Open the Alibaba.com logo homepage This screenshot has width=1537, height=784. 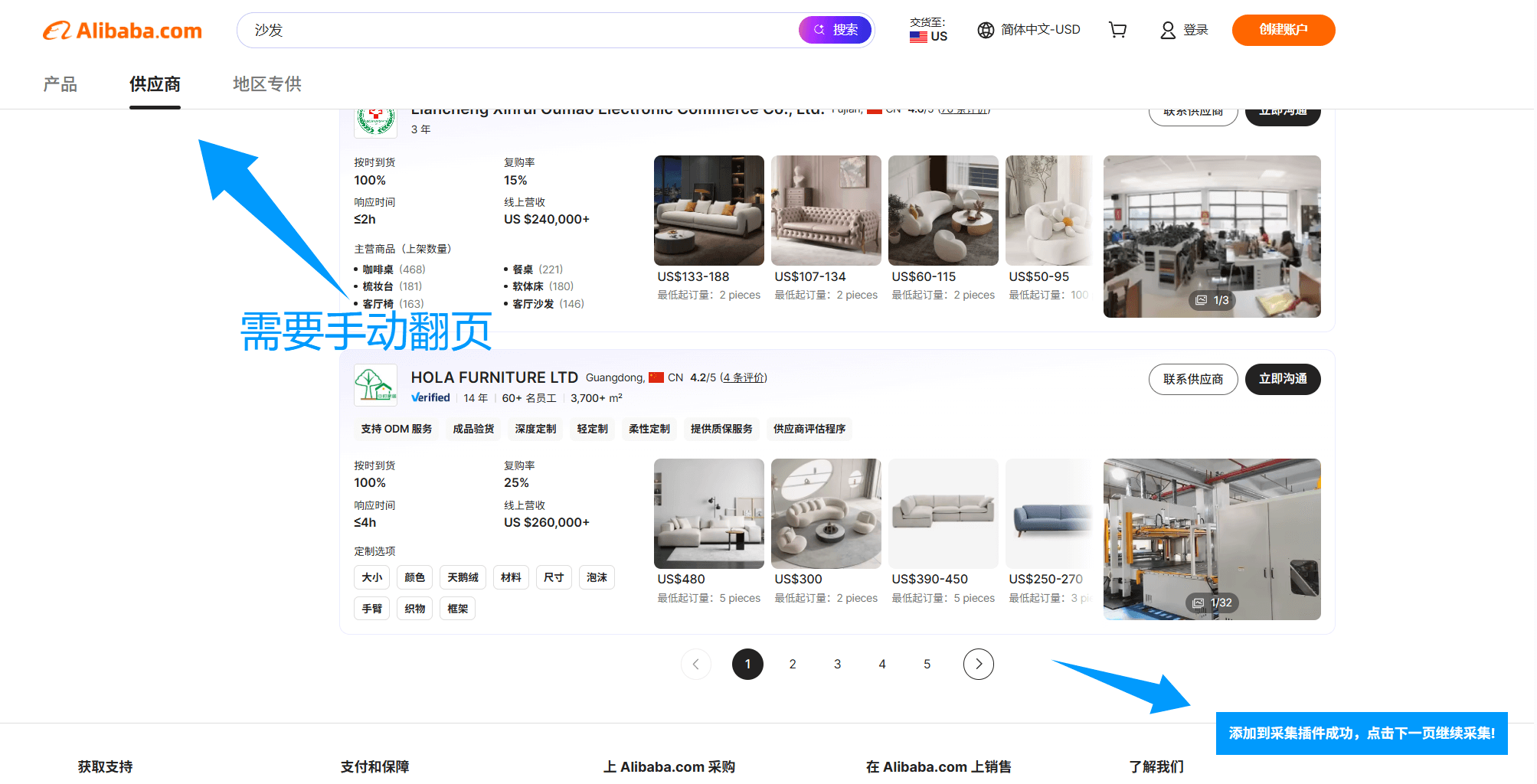[x=123, y=31]
